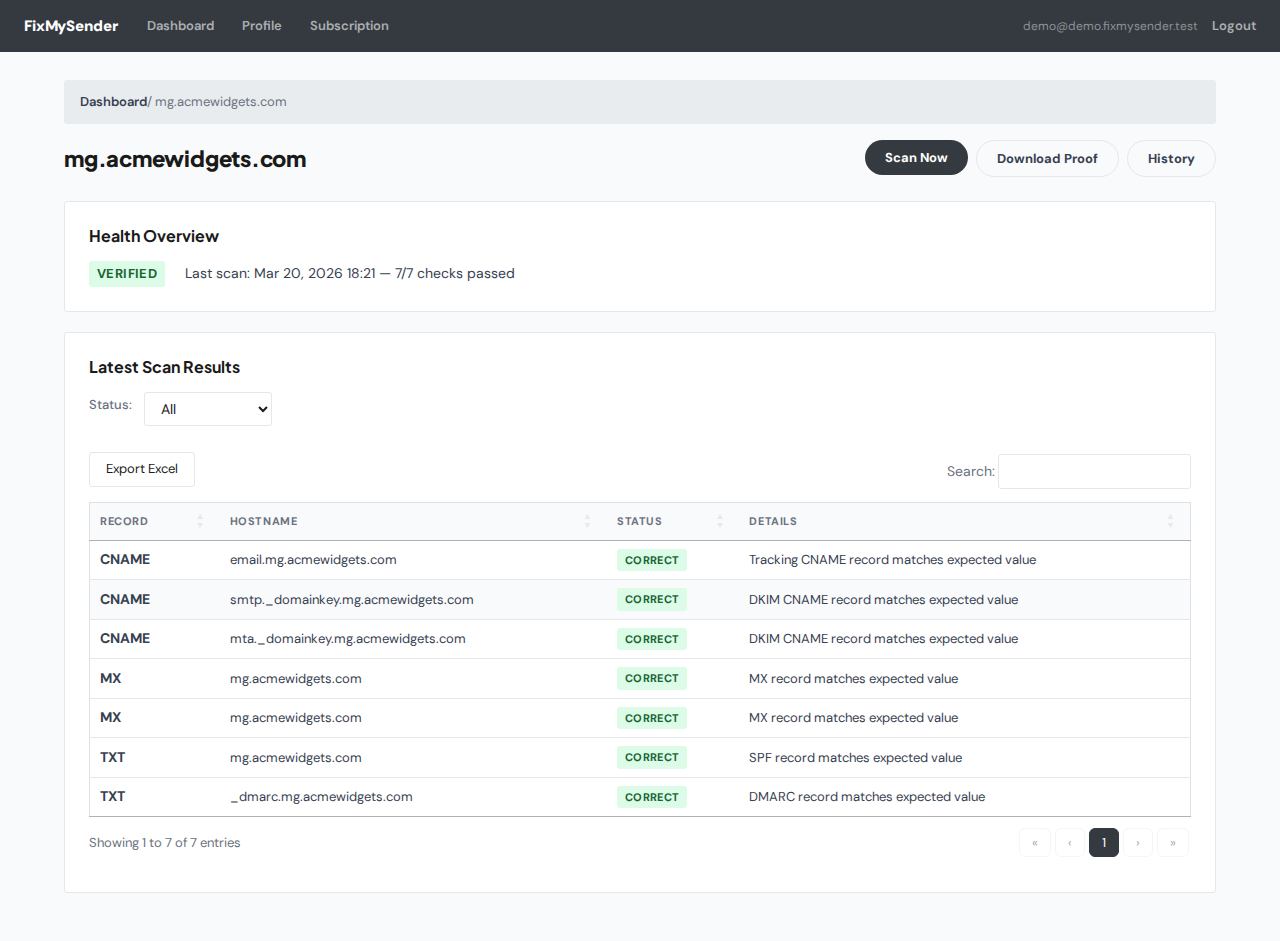Navigate to the Profile section
This screenshot has height=941, width=1280.
pyautogui.click(x=261, y=25)
